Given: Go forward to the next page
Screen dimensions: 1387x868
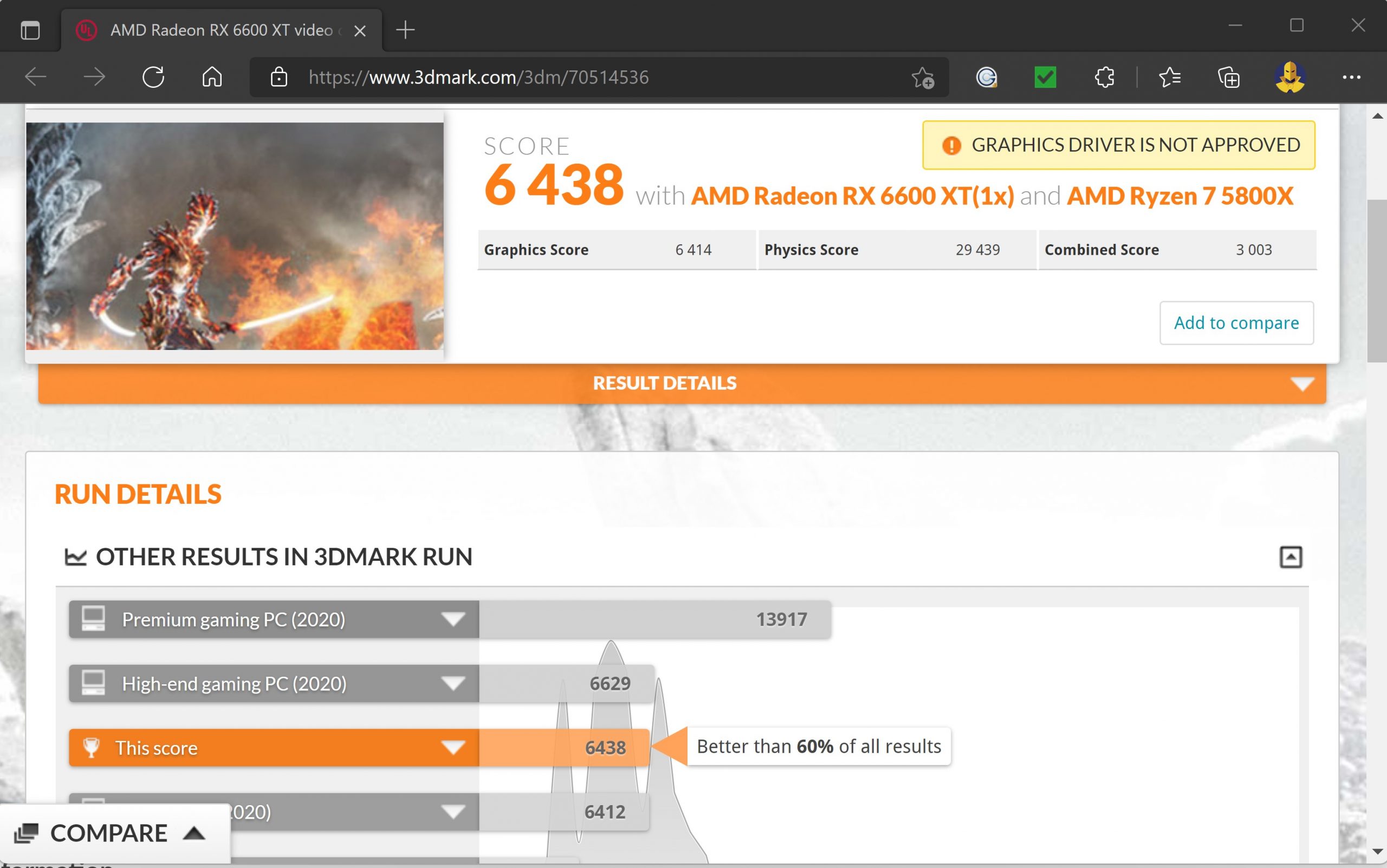Looking at the screenshot, I should pyautogui.click(x=94, y=77).
